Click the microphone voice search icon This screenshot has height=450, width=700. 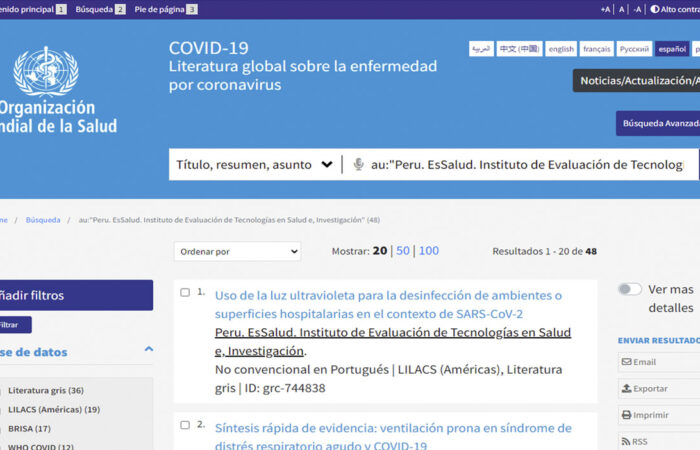point(358,164)
